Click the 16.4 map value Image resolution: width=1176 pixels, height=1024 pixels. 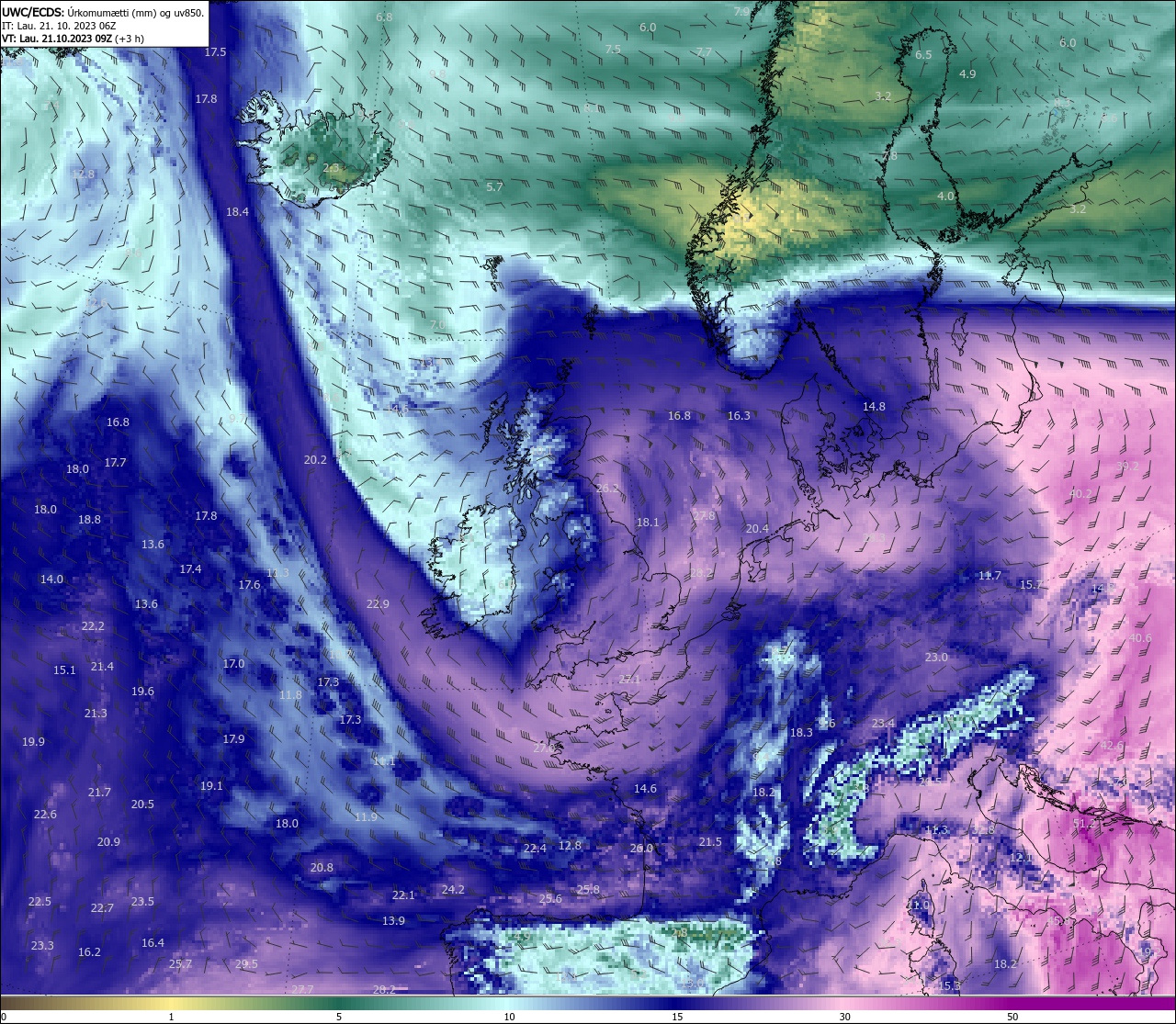pyautogui.click(x=153, y=943)
